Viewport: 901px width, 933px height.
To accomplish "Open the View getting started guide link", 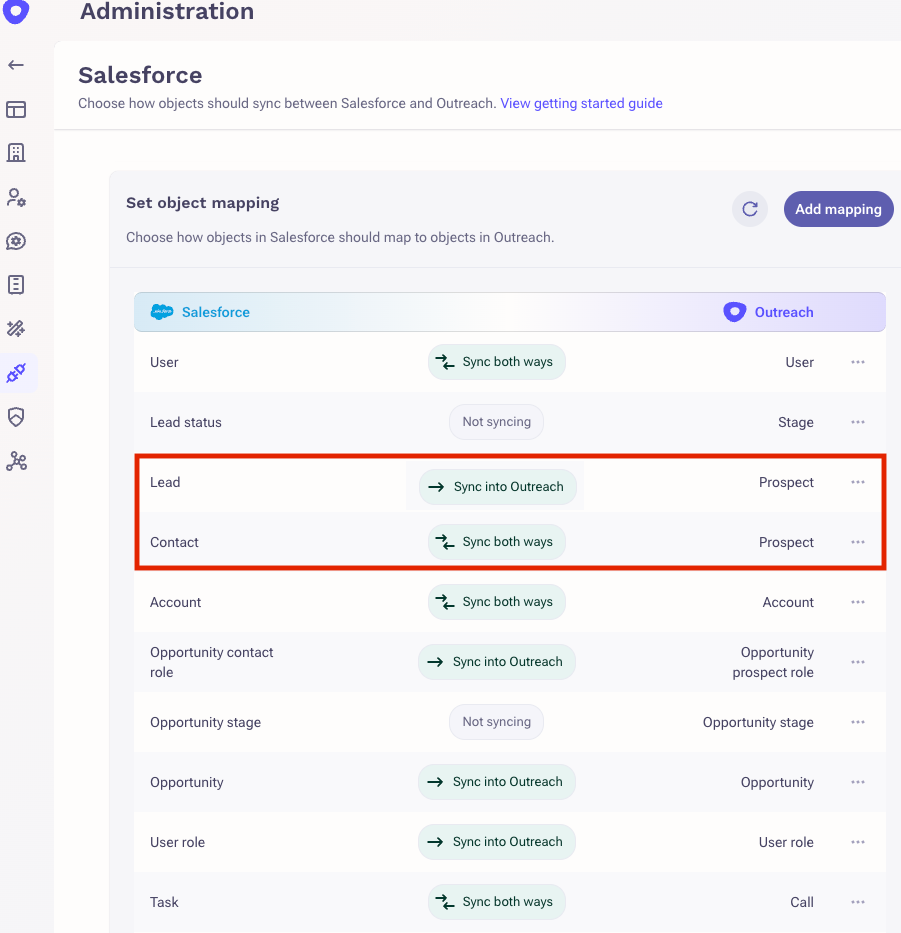I will point(581,104).
